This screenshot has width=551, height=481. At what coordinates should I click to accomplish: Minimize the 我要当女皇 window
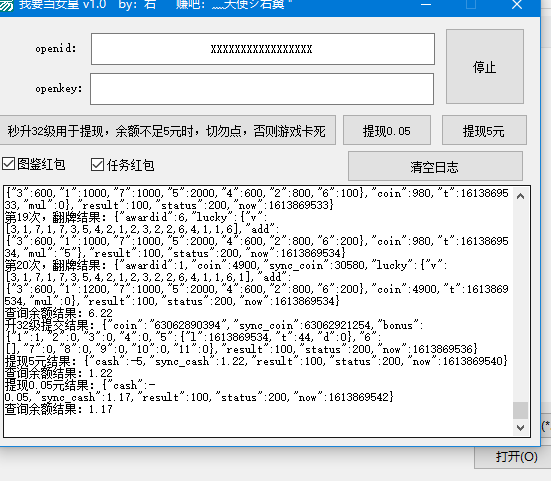[x=426, y=5]
